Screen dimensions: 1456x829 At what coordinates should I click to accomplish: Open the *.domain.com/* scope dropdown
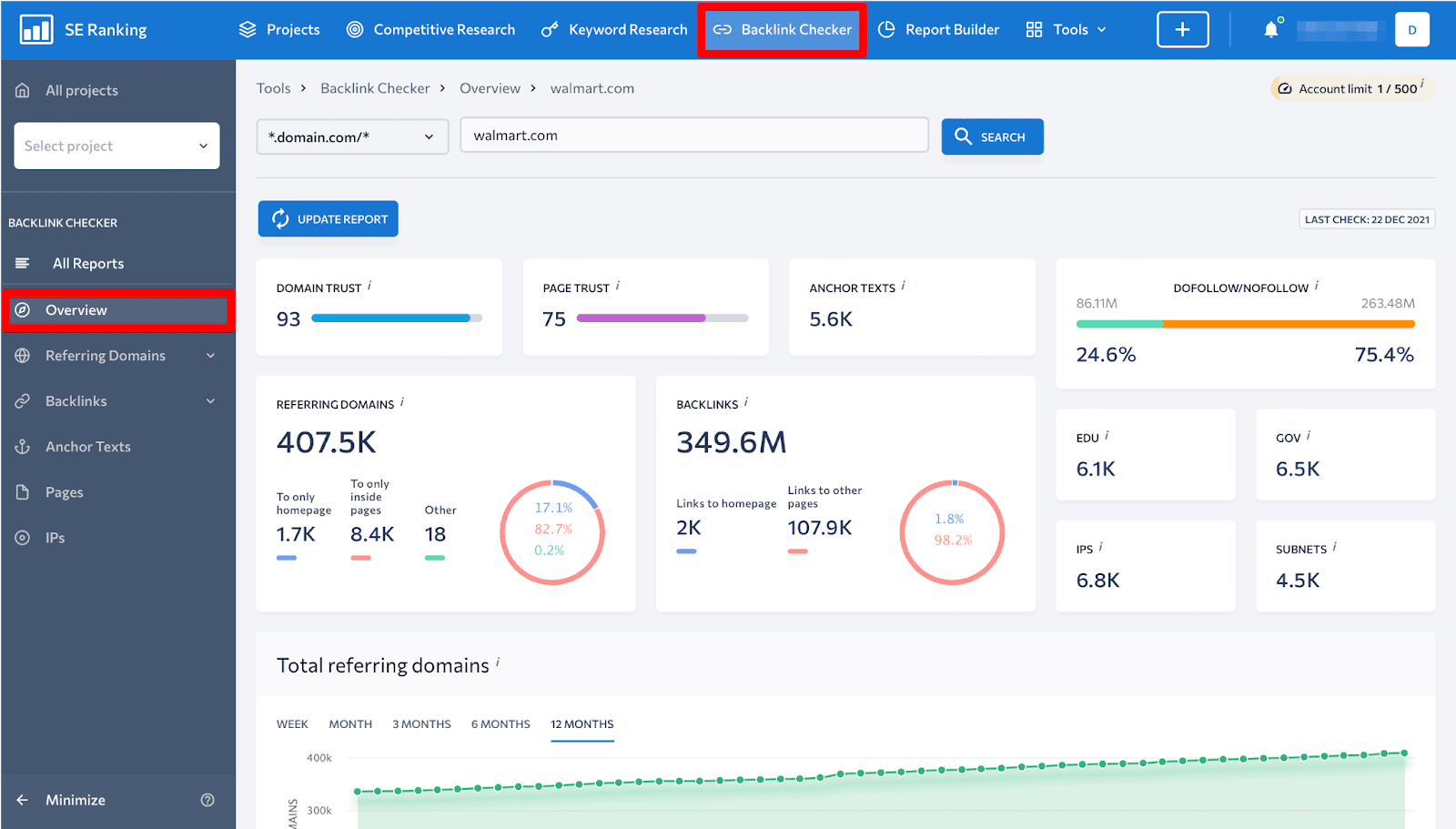[352, 136]
